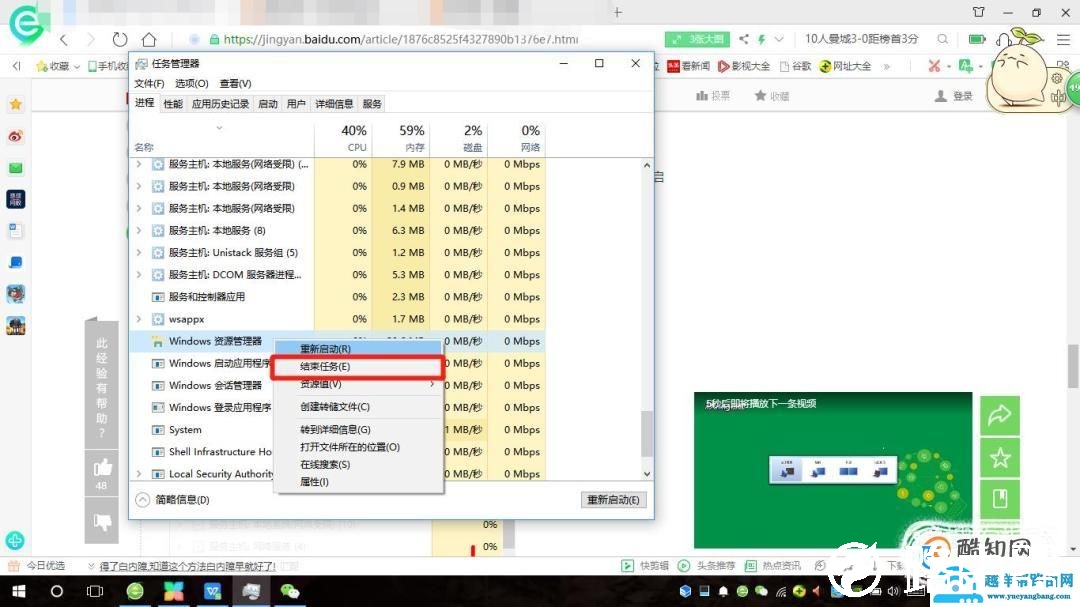This screenshot has height=607, width=1080.
Task: Select 在线搜索(S) menu entry
Action: pyautogui.click(x=357, y=464)
